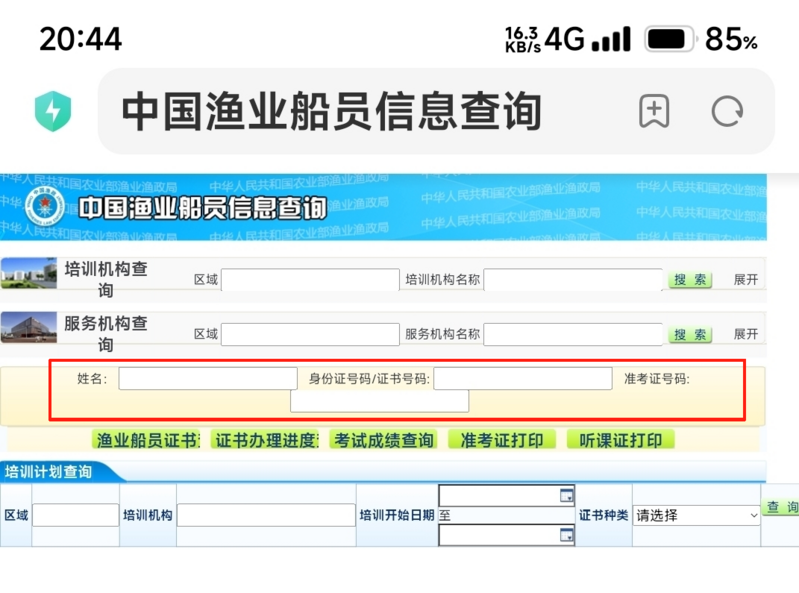Viewport: 799px width, 593px height.
Task: Reload the page with refresh icon
Action: 727,111
